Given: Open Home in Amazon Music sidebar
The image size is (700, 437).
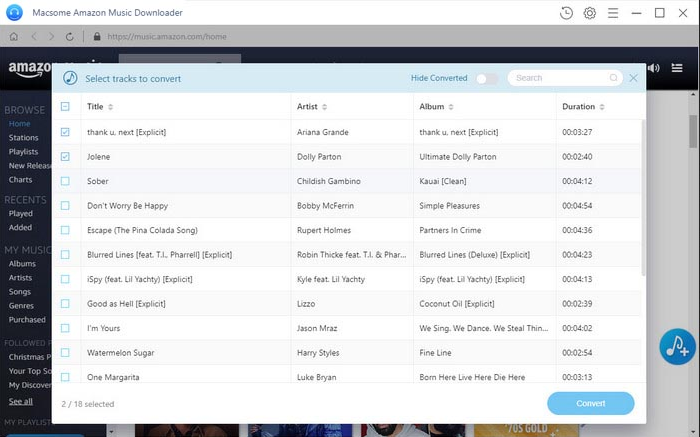Looking at the screenshot, I should click(20, 124).
